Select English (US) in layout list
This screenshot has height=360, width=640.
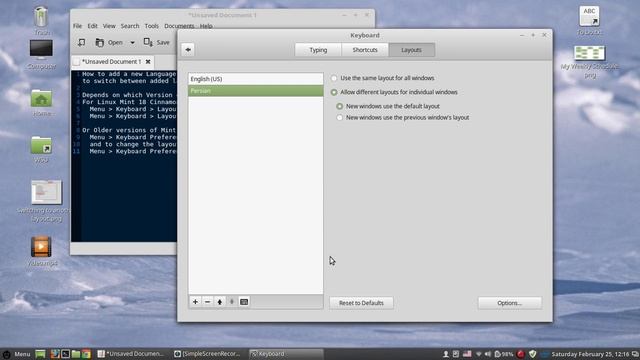pyautogui.click(x=256, y=79)
